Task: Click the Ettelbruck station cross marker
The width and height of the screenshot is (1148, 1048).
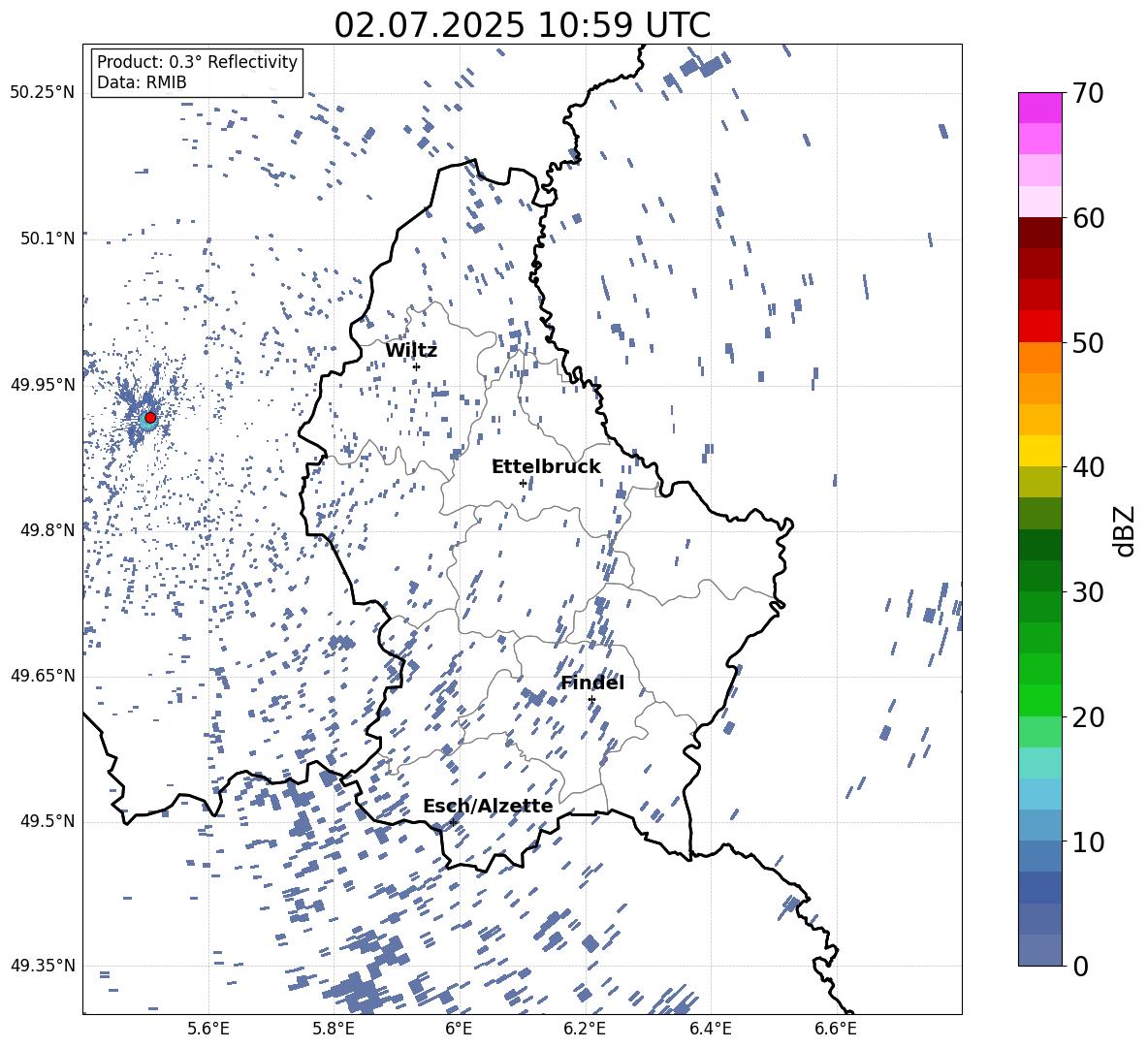Action: 523,483
